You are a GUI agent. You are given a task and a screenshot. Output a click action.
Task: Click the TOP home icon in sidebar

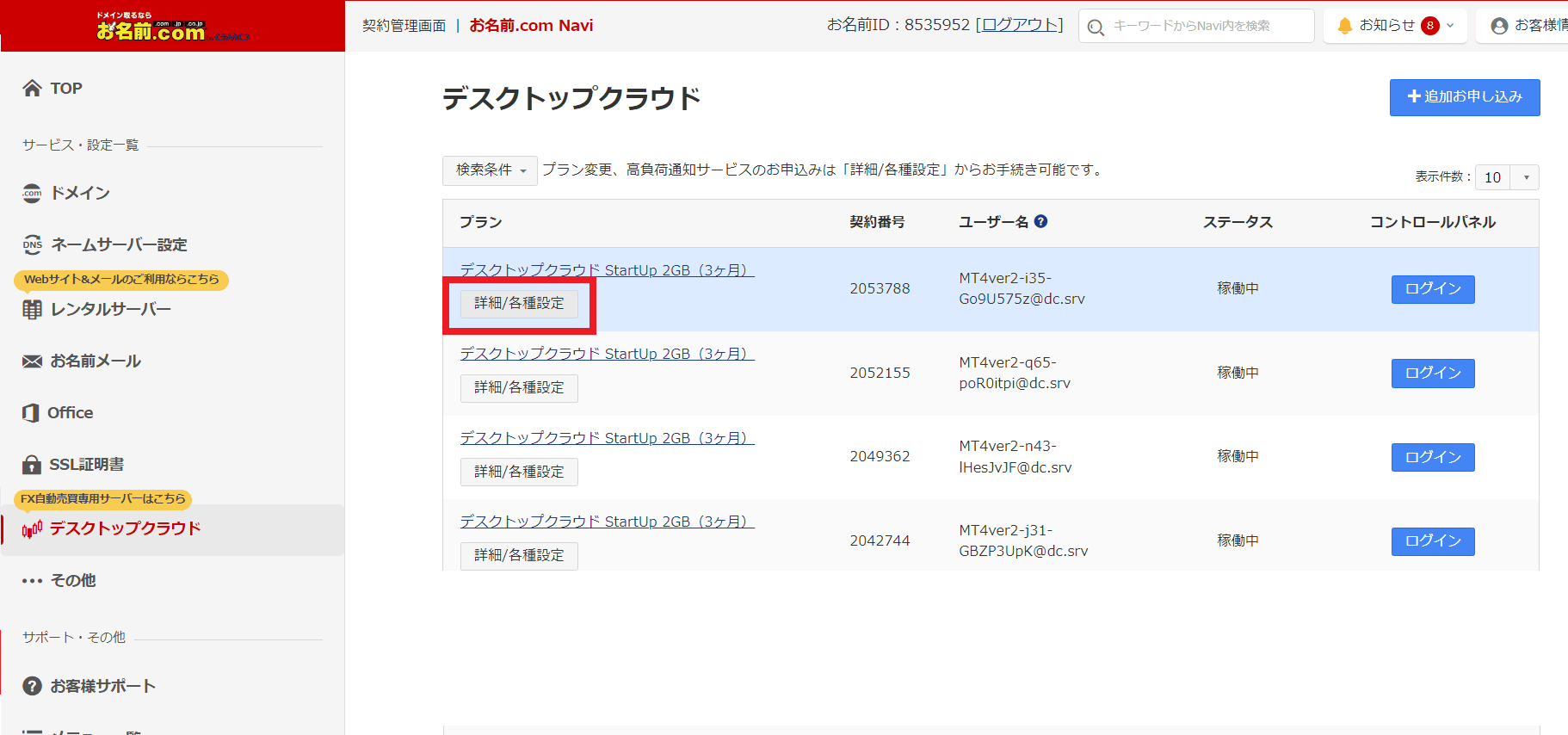(x=32, y=88)
